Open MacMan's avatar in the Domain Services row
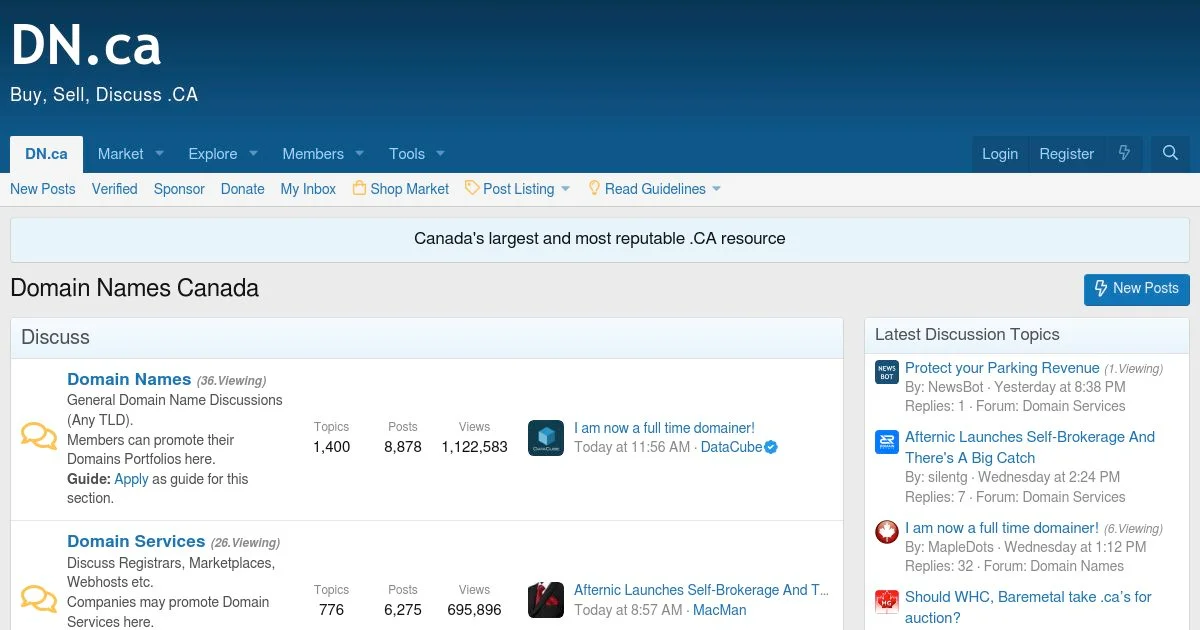Viewport: 1200px width, 630px height. [x=546, y=600]
